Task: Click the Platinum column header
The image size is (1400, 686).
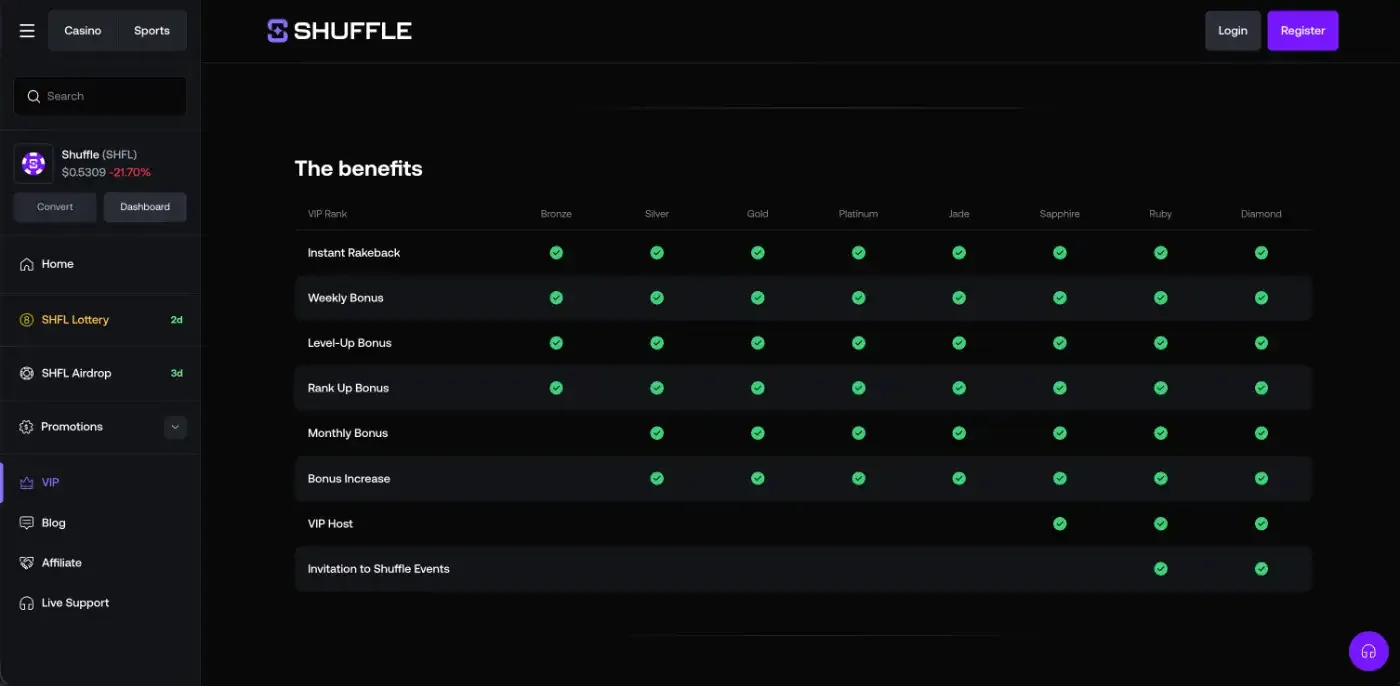Action: click(858, 214)
